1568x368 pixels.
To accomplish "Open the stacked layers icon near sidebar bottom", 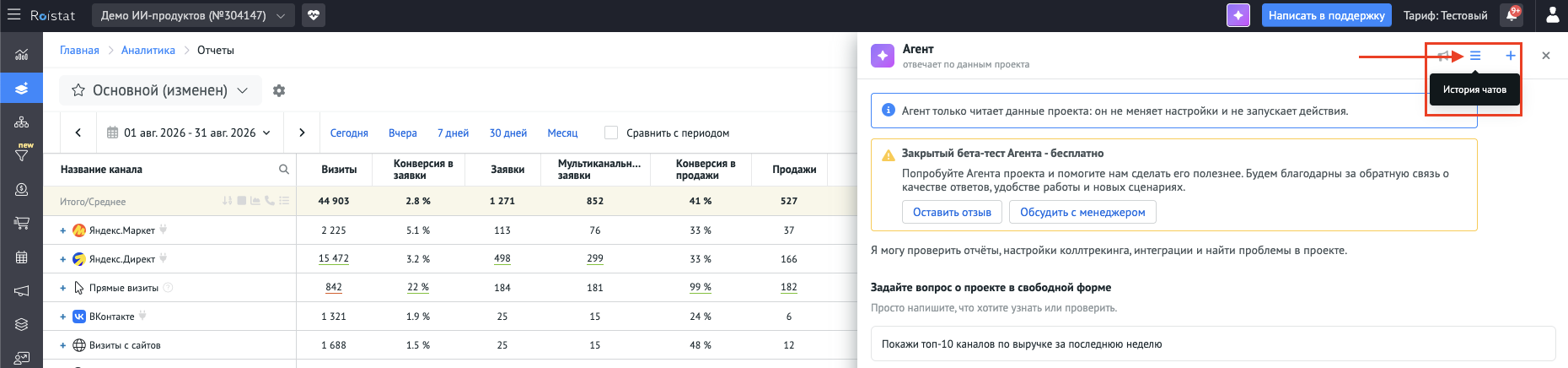I will coord(21,325).
